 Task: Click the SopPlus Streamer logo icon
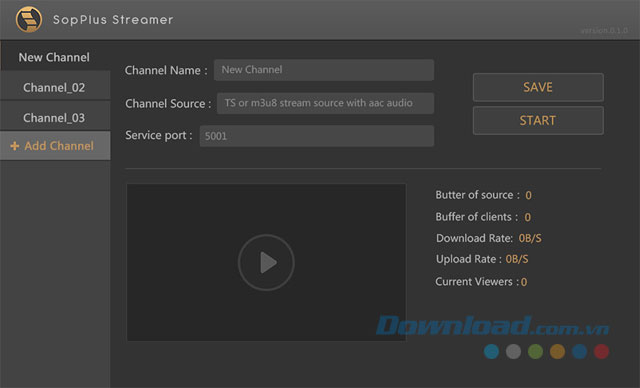pyautogui.click(x=29, y=19)
